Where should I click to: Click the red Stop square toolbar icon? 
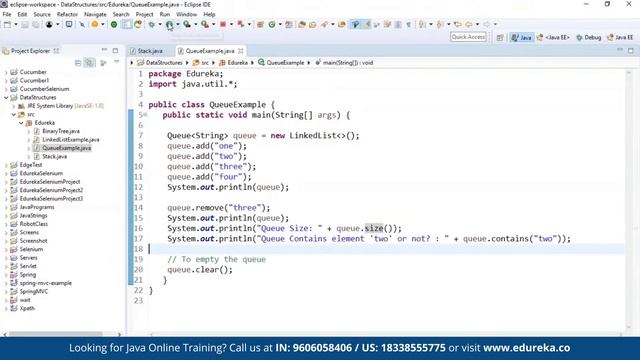pos(223,24)
